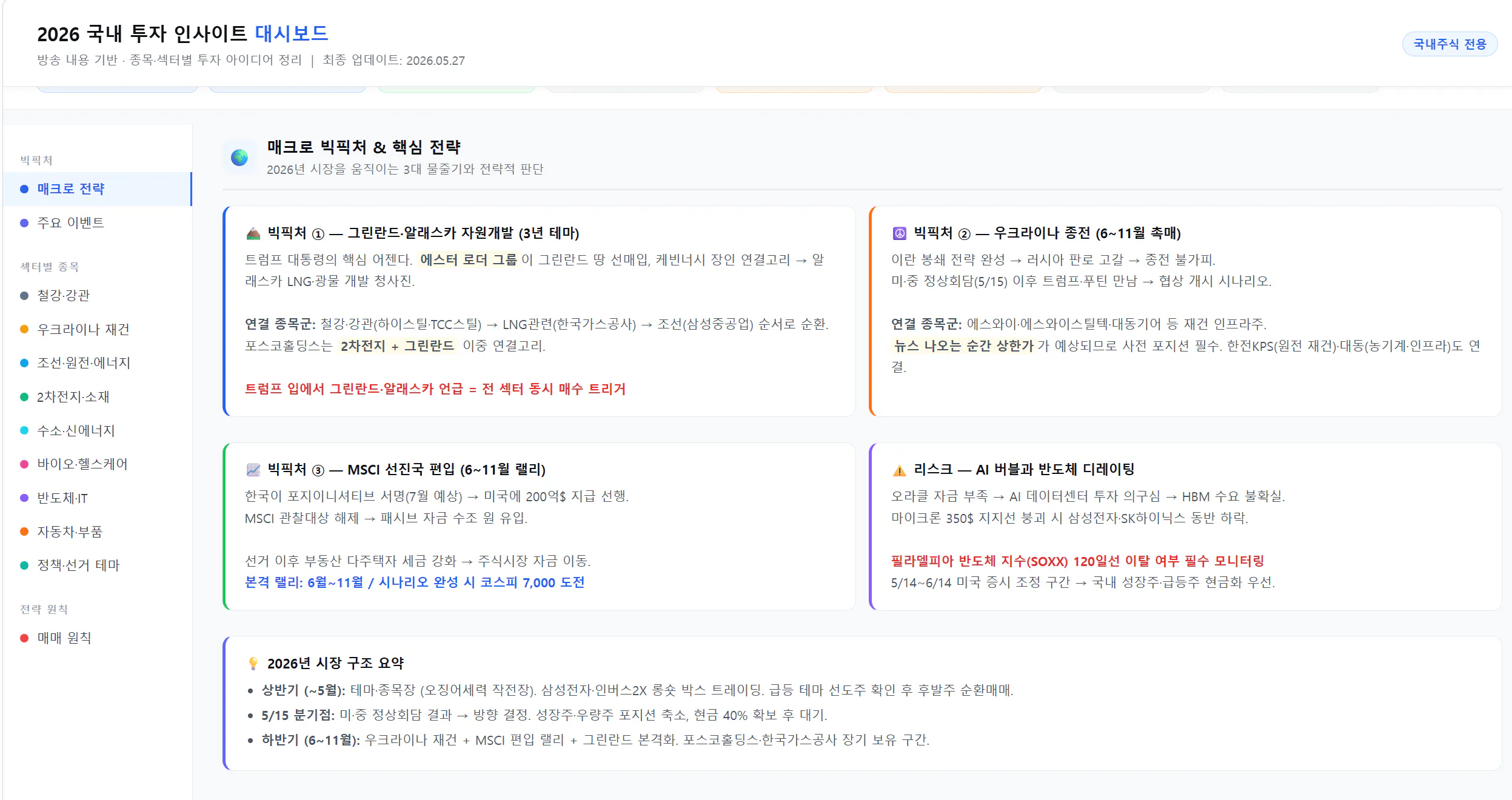Open 2차전지·소재 sector
Screen dimensions: 1512x800
pyautogui.click(x=98, y=397)
